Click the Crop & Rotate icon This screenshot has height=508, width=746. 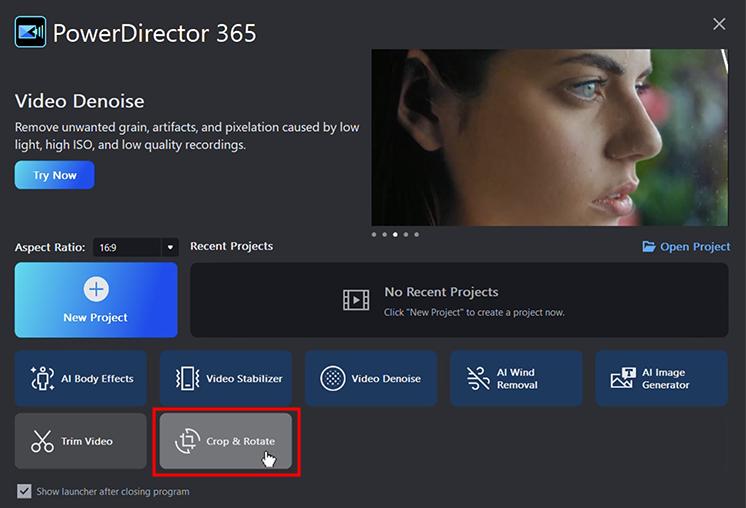(187, 441)
